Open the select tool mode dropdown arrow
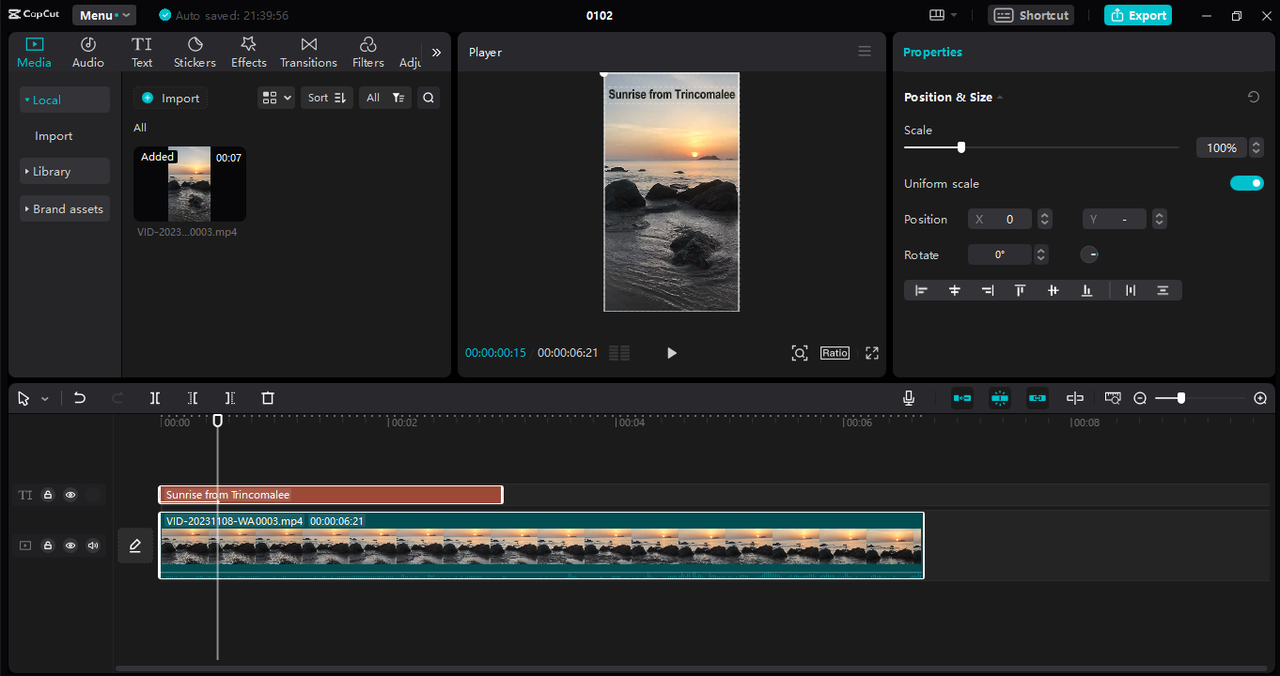This screenshot has height=676, width=1280. 45,399
